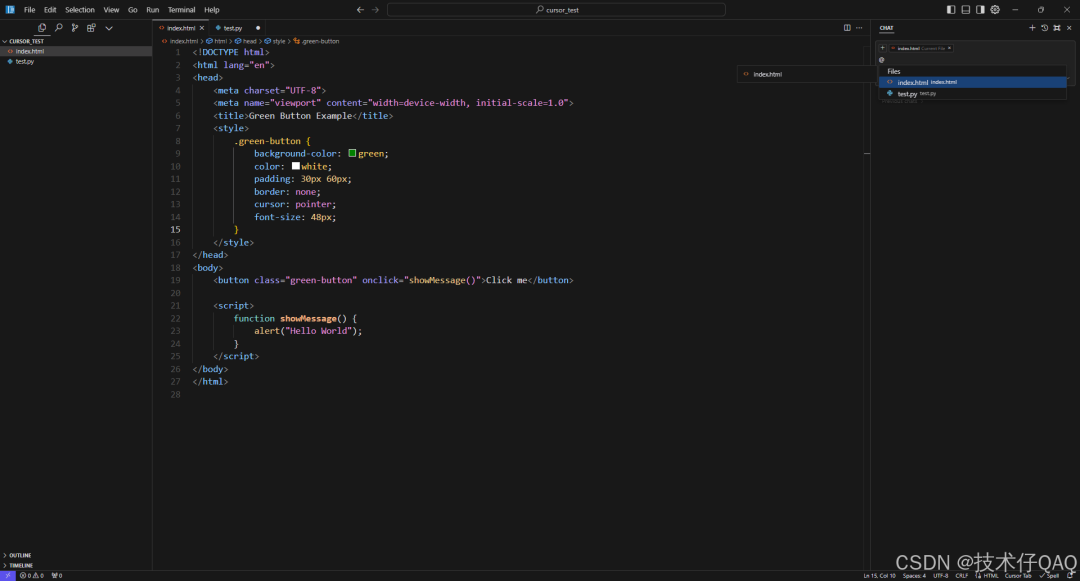Image resolution: width=1080 pixels, height=581 pixels.
Task: Open the Help menu
Action: pos(211,10)
